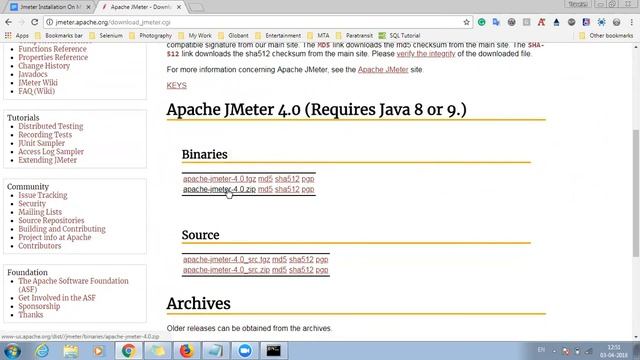Open the Apache JMeter site link

tap(383, 69)
